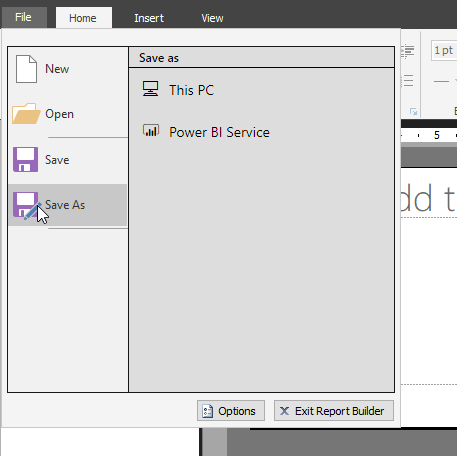
Task: Switch to the Home ribbon tab
Action: [x=84, y=18]
